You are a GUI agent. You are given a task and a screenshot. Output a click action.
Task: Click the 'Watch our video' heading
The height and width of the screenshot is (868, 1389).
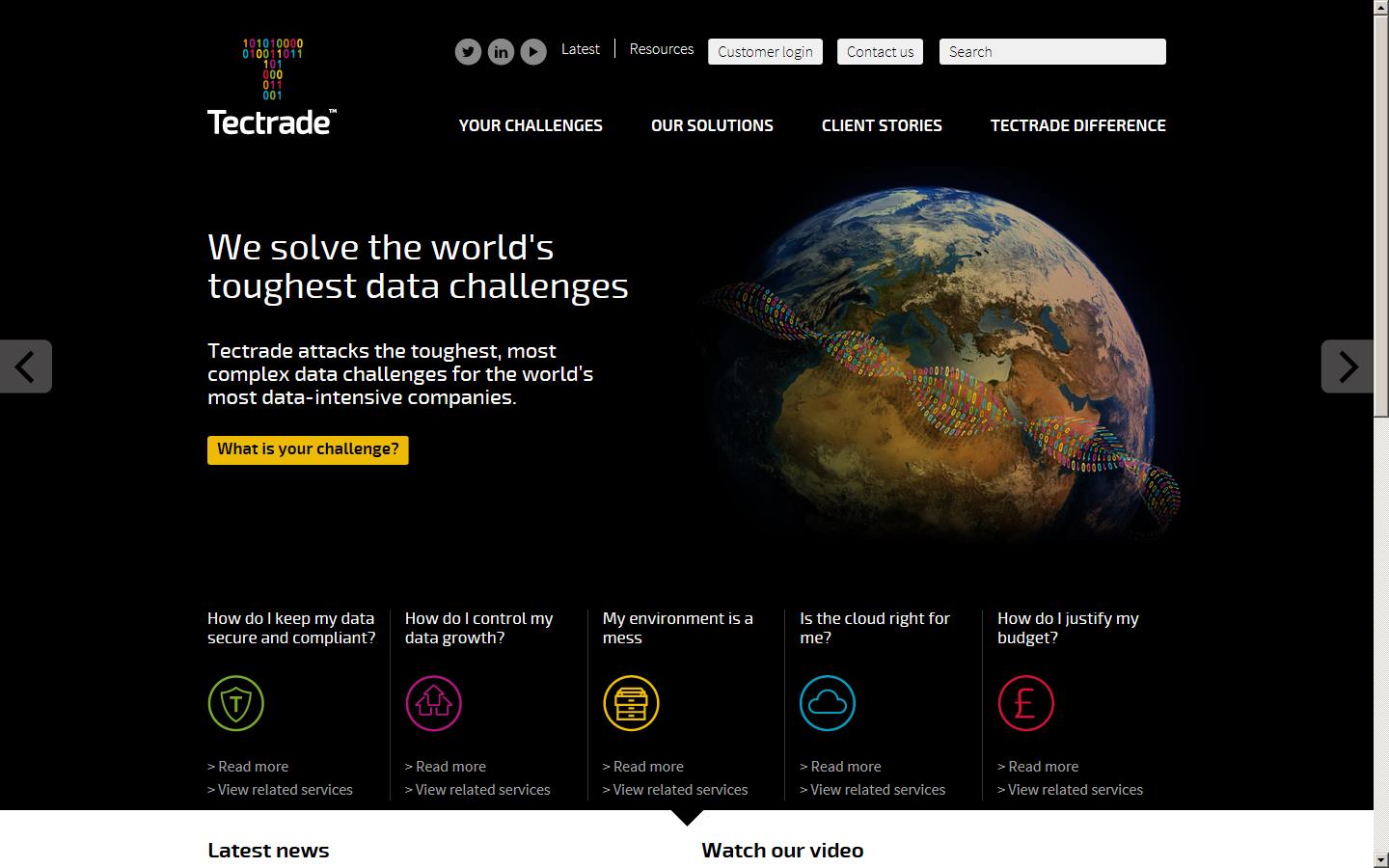tap(782, 851)
